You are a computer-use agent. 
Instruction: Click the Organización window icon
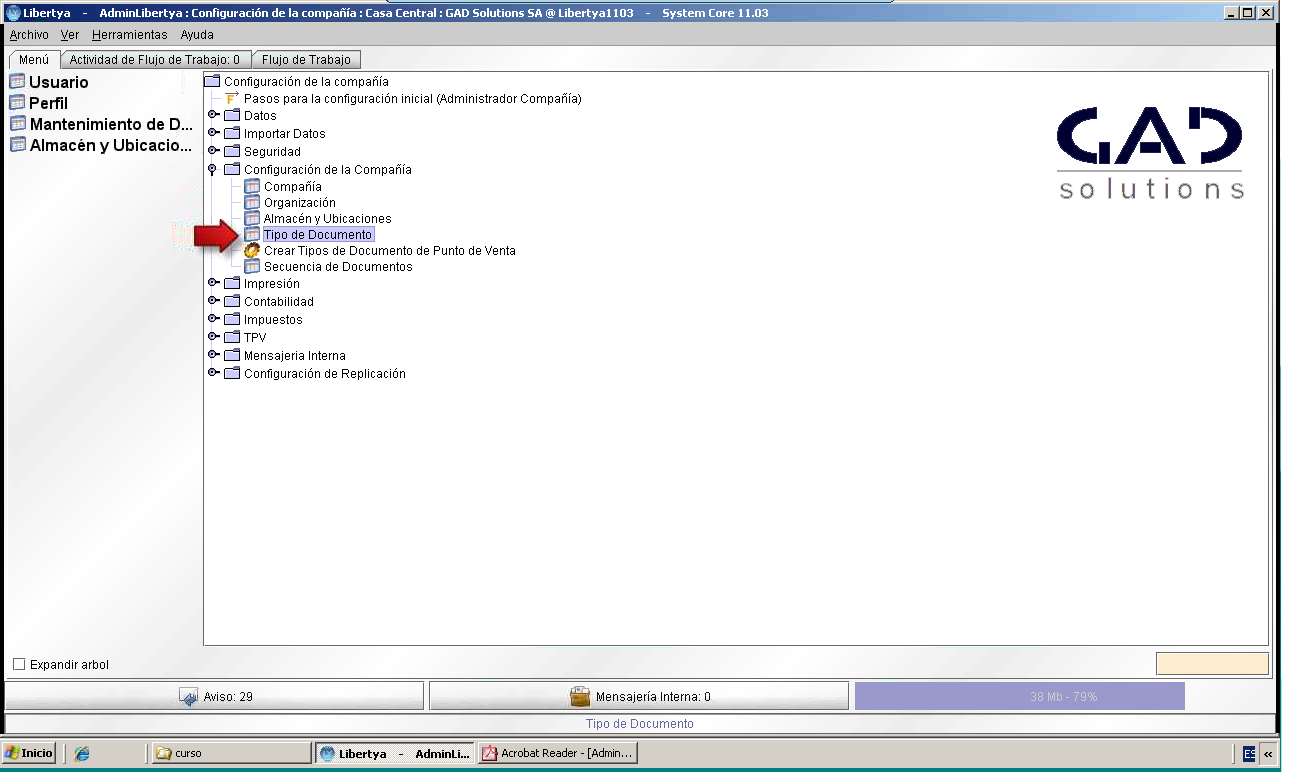point(252,202)
